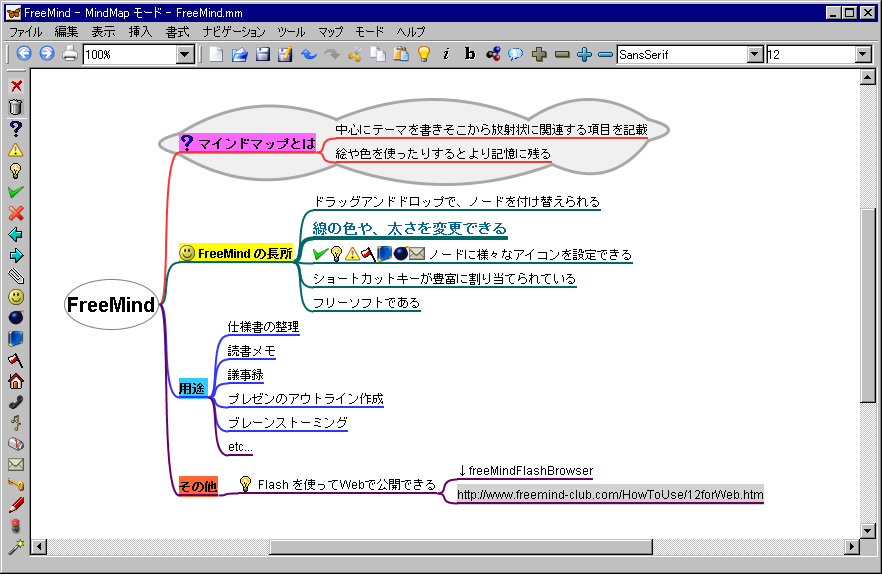This screenshot has height=578, width=882.
Task: Add the smiley face from left icon bar
Action: (16, 297)
